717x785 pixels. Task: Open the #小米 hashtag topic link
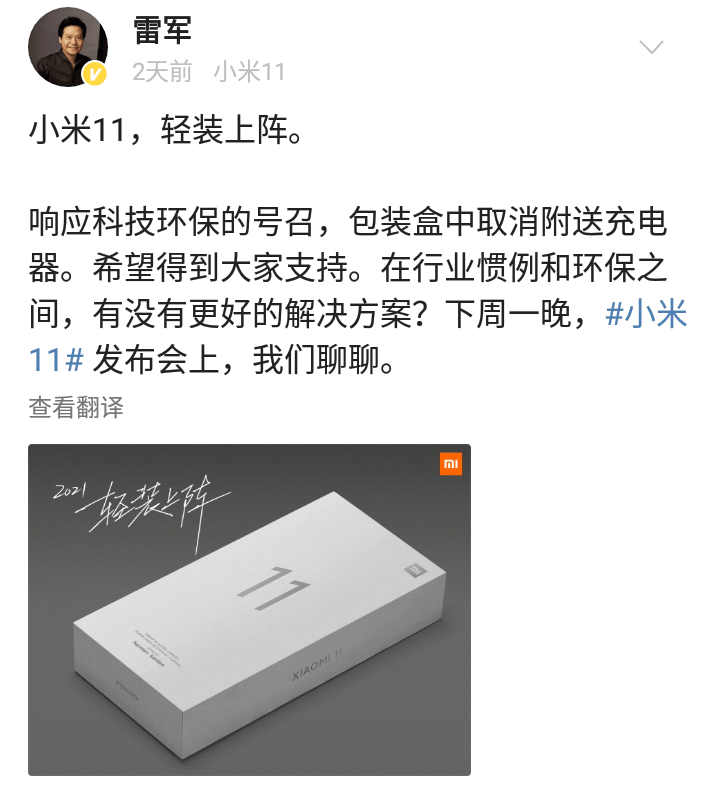pyautogui.click(x=645, y=314)
